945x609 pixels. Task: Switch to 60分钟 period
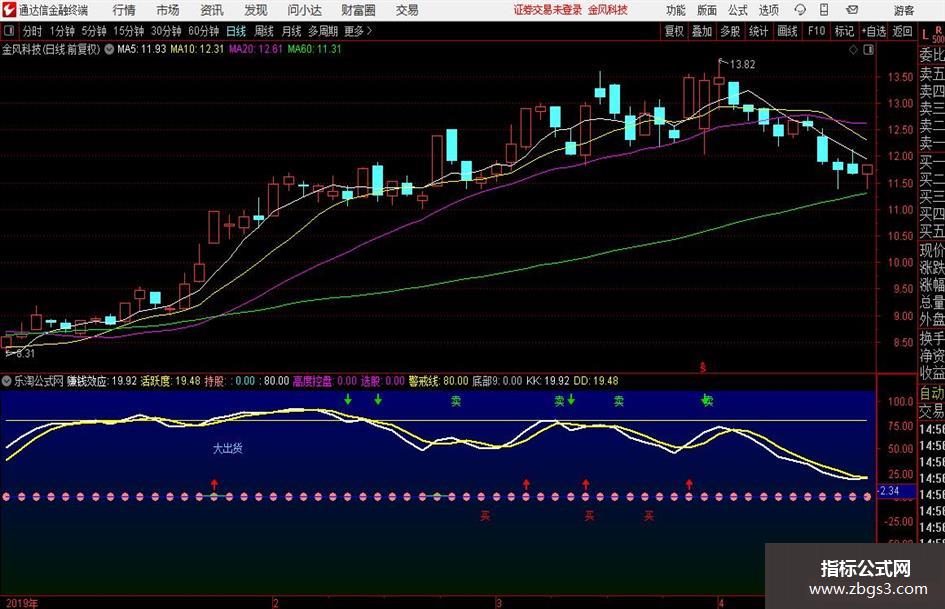tap(203, 31)
